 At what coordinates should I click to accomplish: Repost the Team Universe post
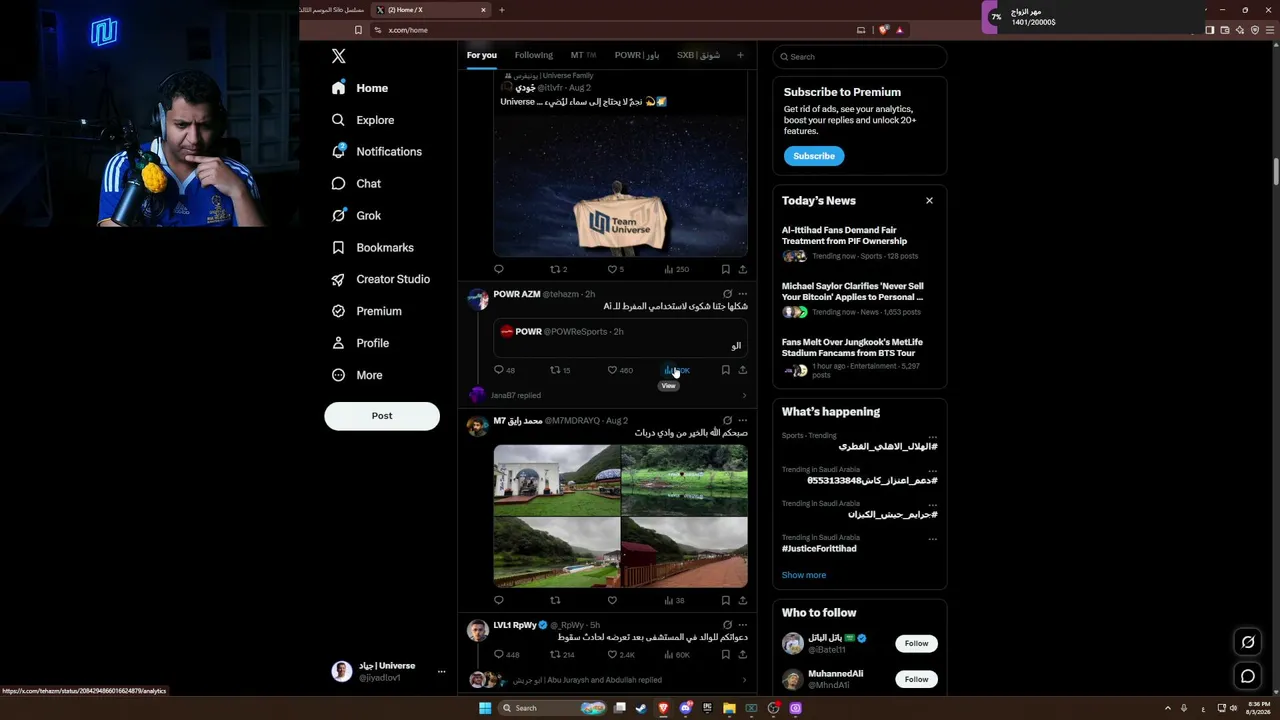point(558,269)
